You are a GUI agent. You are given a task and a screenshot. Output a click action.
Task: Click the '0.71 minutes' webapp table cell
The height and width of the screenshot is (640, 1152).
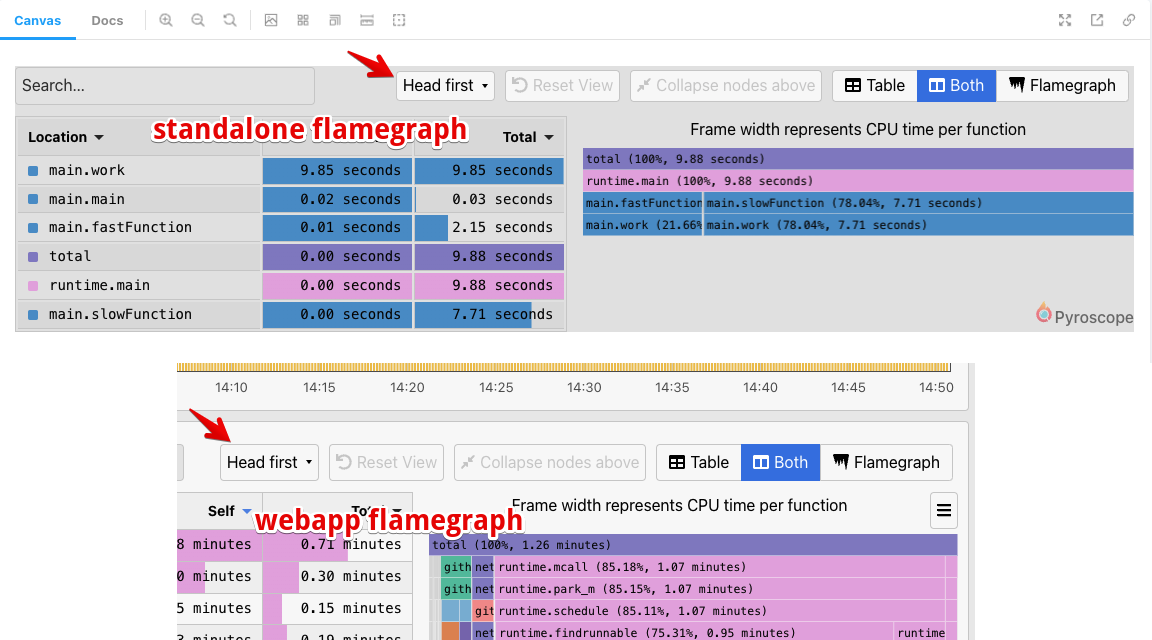pyautogui.click(x=338, y=544)
